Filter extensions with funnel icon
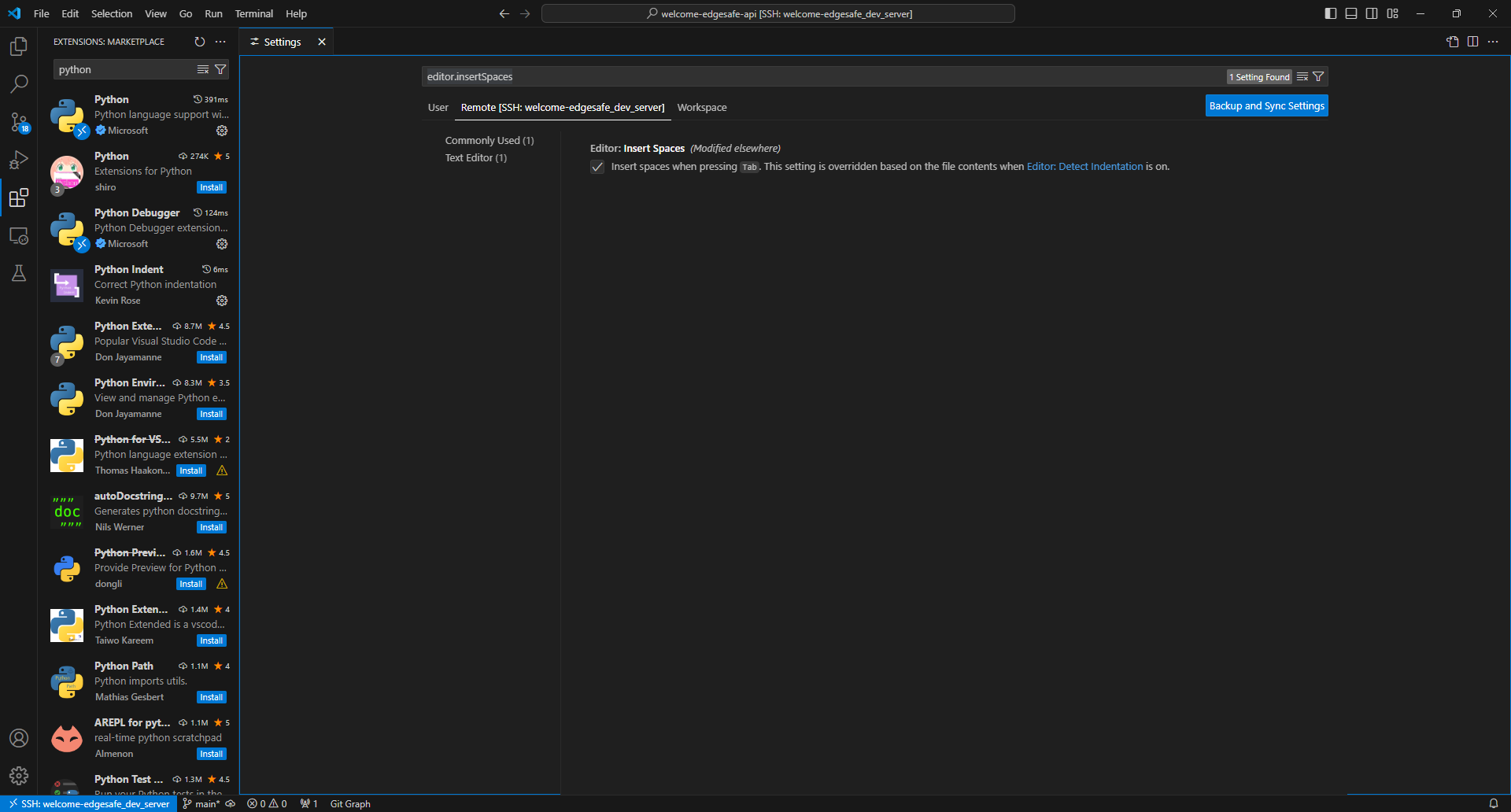Screen dimensions: 1511x812 click(220, 69)
